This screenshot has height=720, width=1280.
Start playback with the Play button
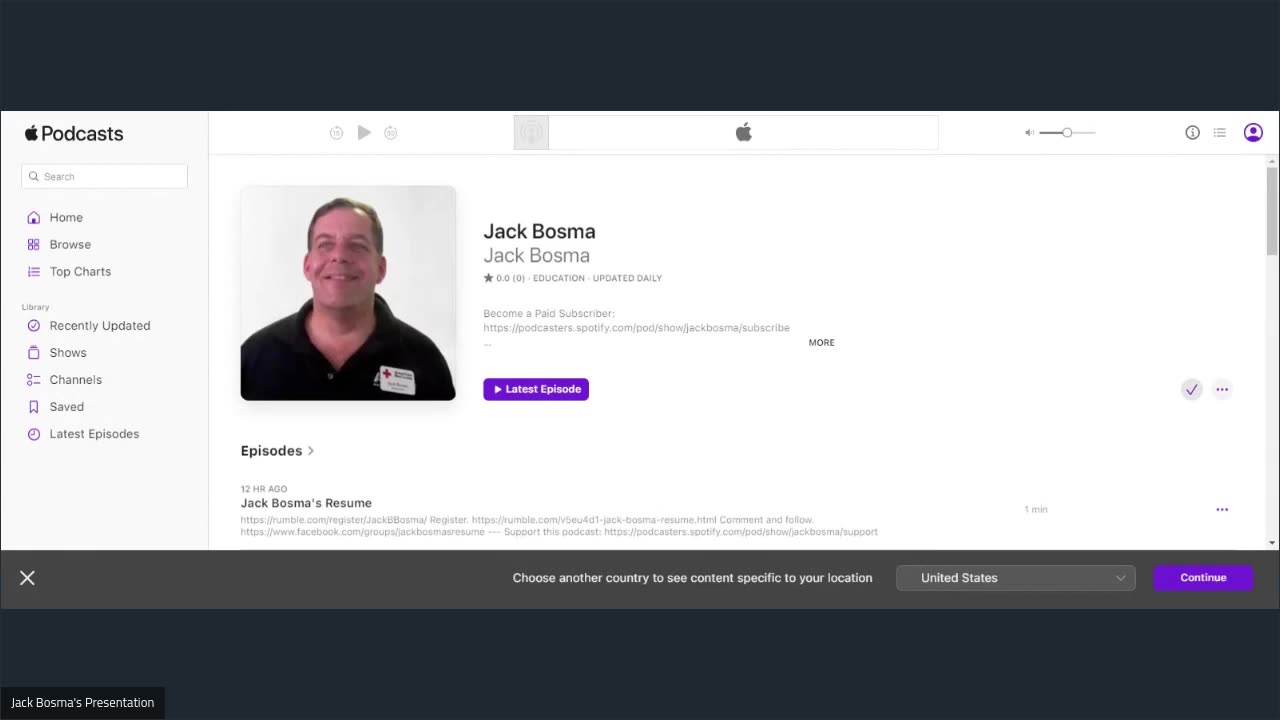coord(364,132)
